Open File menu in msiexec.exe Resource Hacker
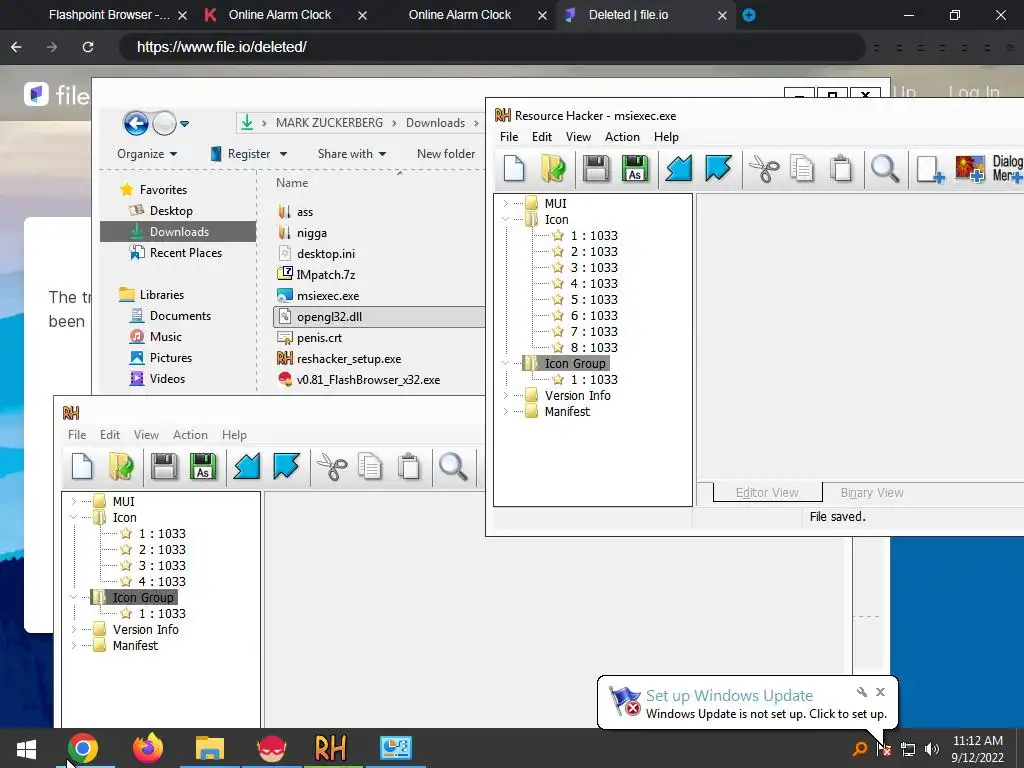1024x768 pixels. [x=509, y=136]
